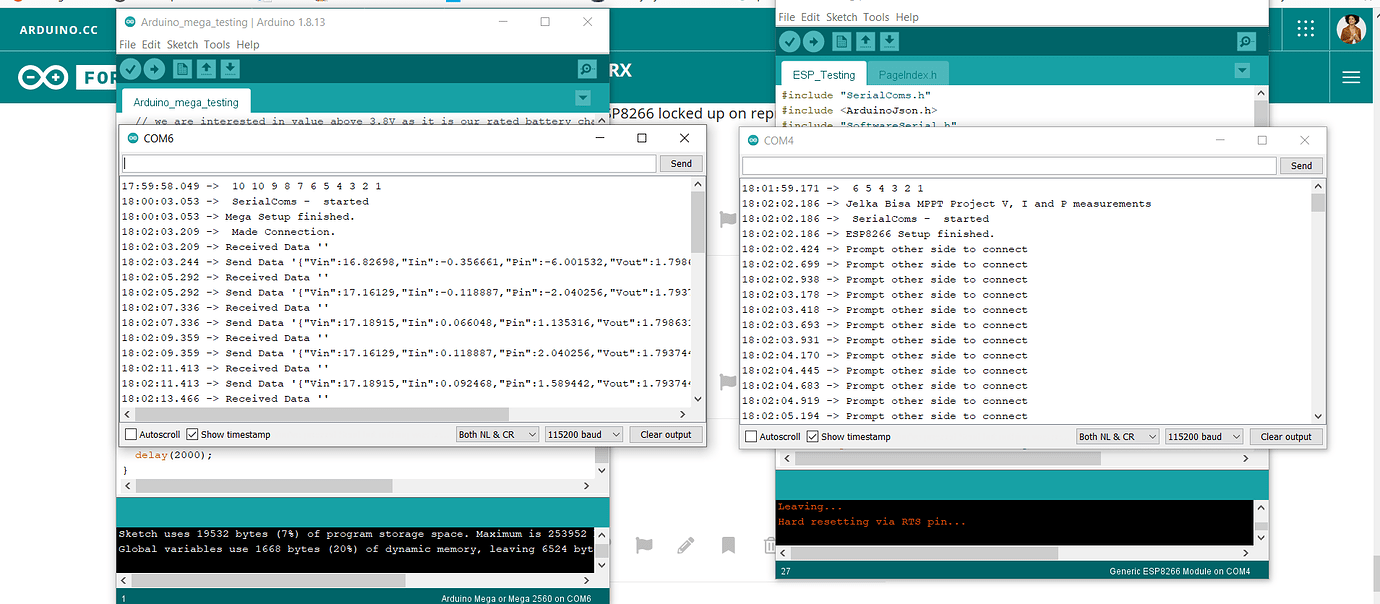Open Serial Monitor icon in Arduino_mega_testing window
1380x604 pixels.
[x=587, y=68]
